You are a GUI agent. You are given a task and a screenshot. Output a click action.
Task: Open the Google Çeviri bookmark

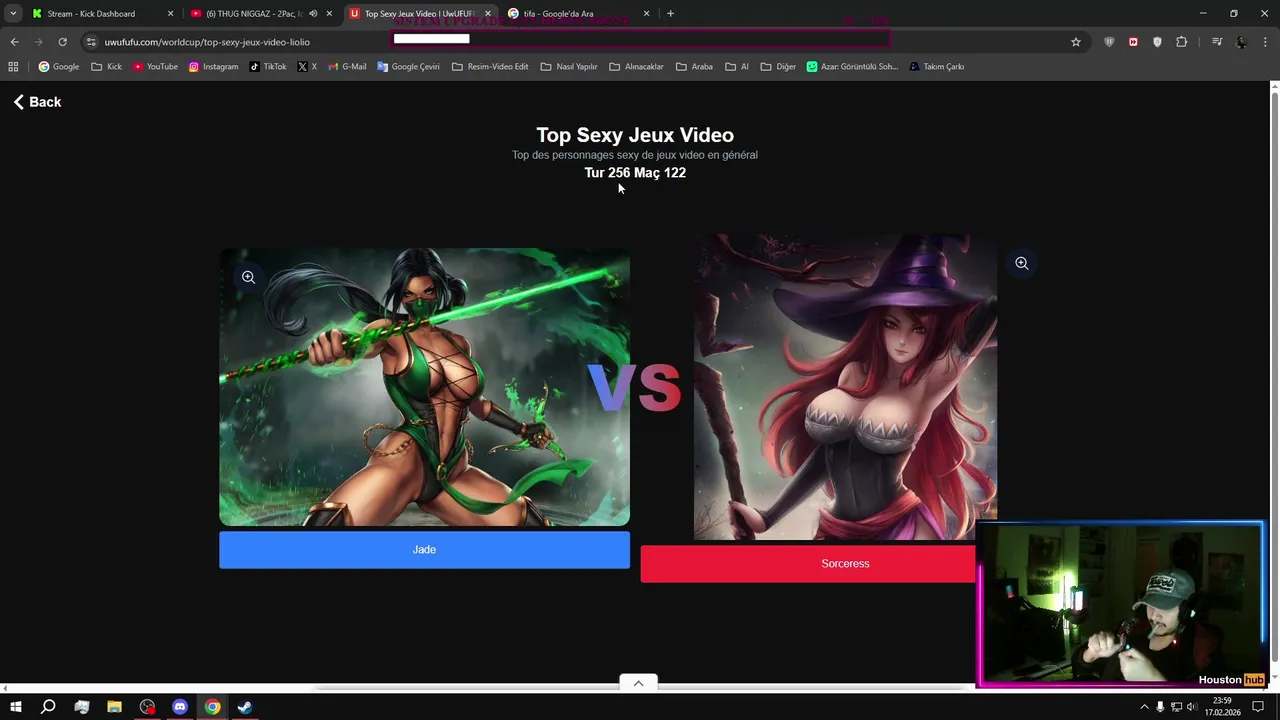tap(408, 67)
